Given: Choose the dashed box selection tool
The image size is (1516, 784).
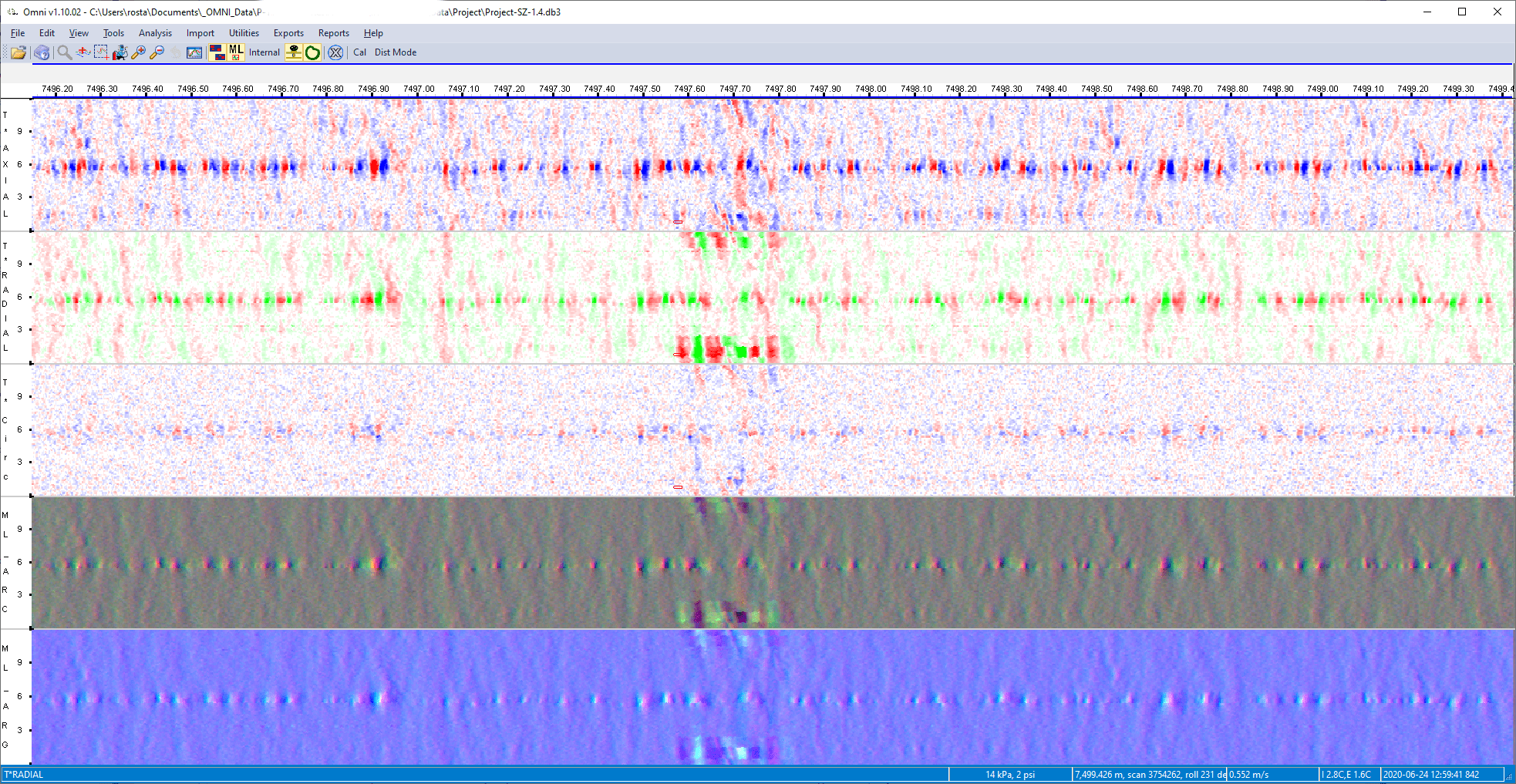Looking at the screenshot, I should click(101, 52).
